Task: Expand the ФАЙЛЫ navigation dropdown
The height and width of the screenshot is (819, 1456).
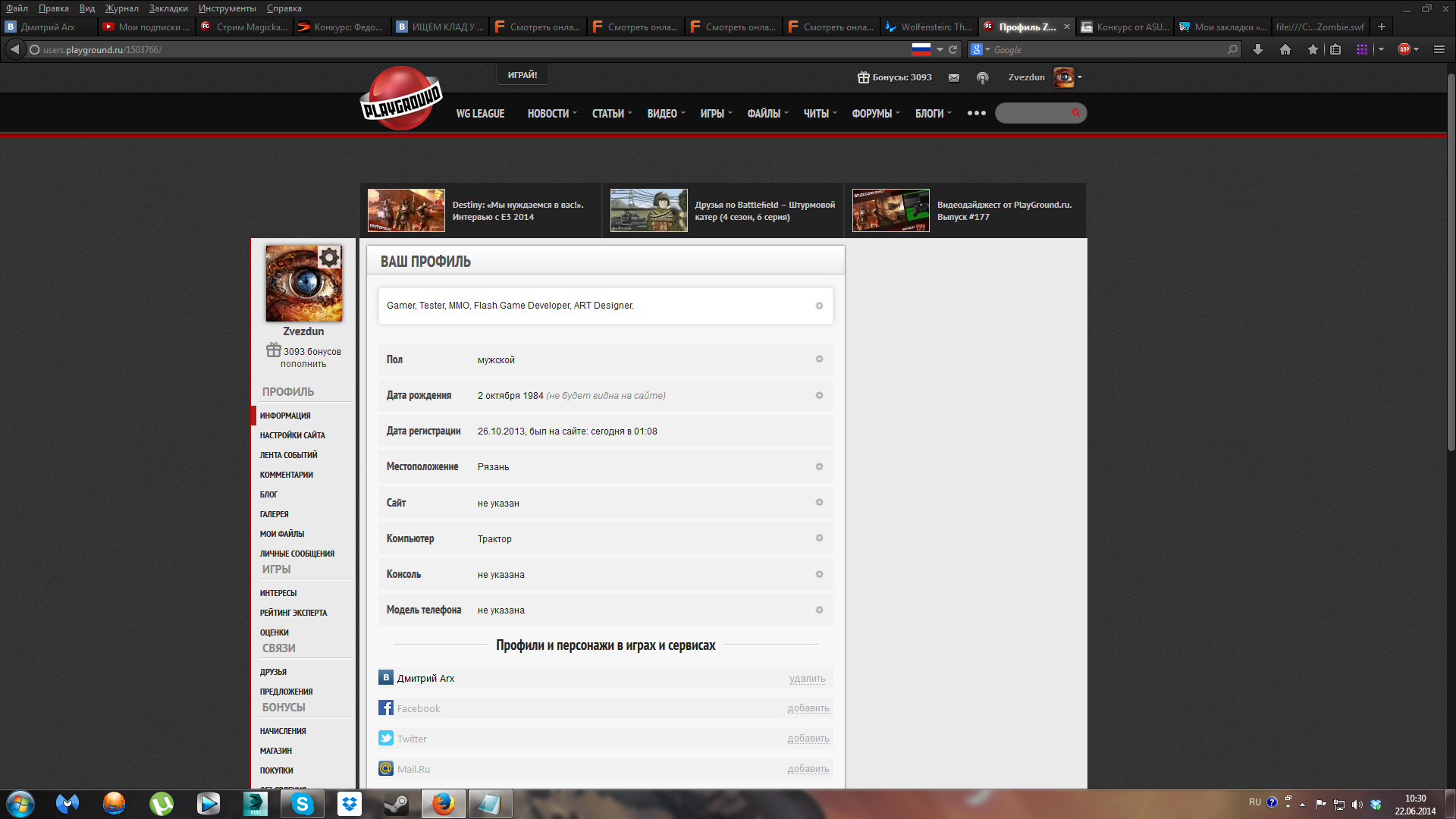Action: [x=767, y=114]
